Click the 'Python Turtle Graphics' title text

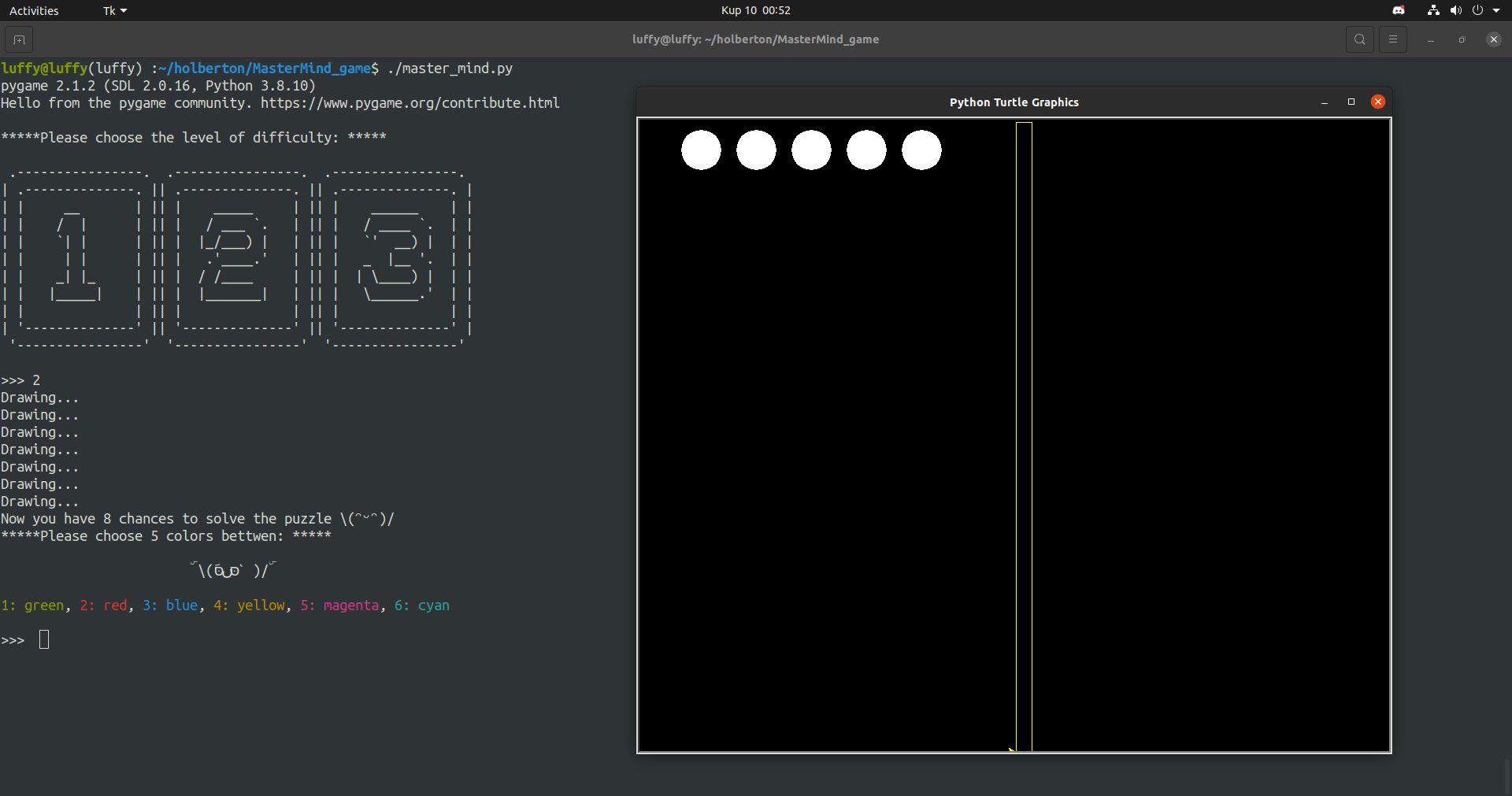1014,102
